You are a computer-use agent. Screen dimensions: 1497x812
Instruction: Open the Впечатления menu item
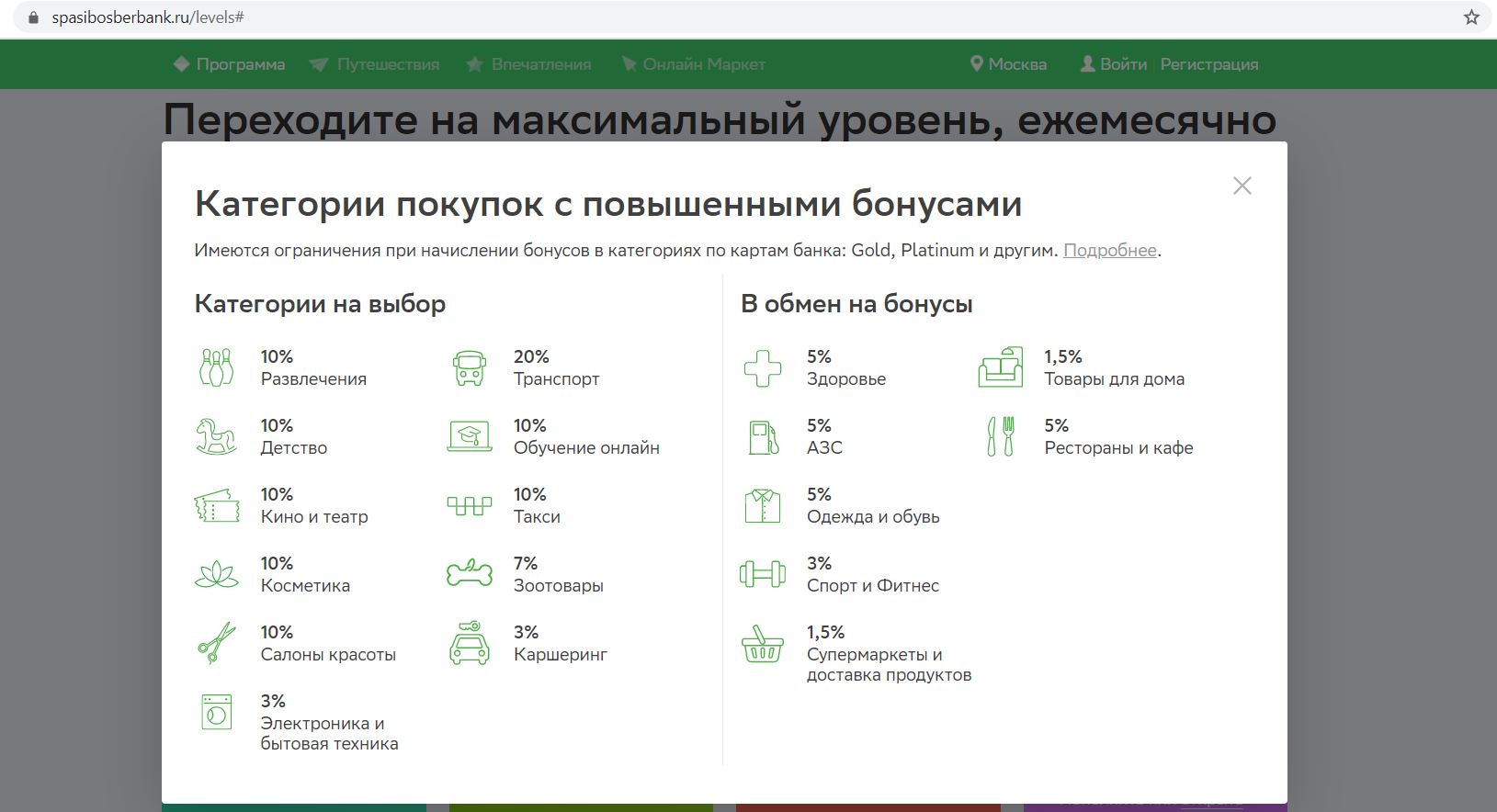pyautogui.click(x=528, y=64)
